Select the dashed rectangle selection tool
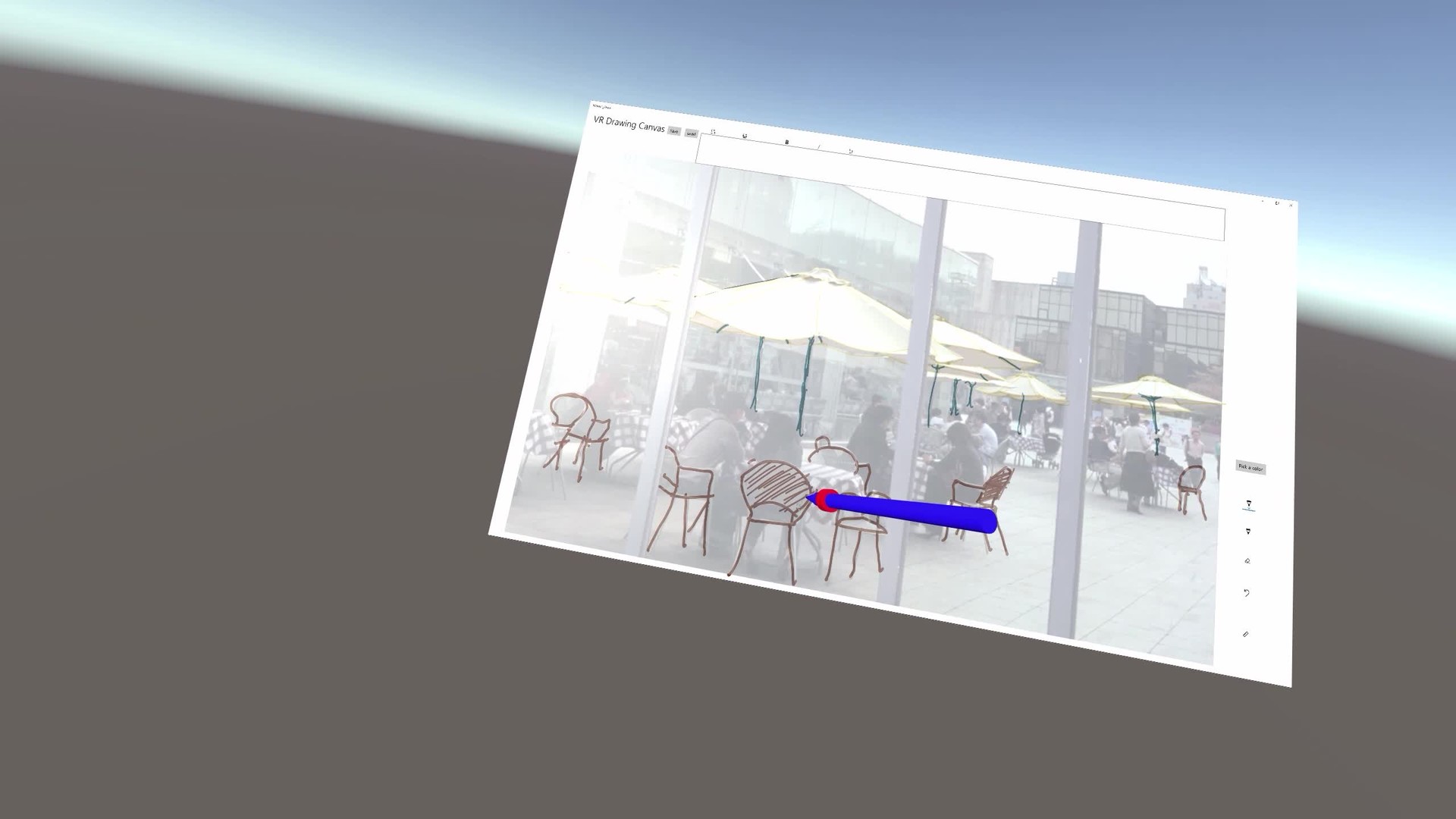1456x819 pixels. pyautogui.click(x=713, y=132)
